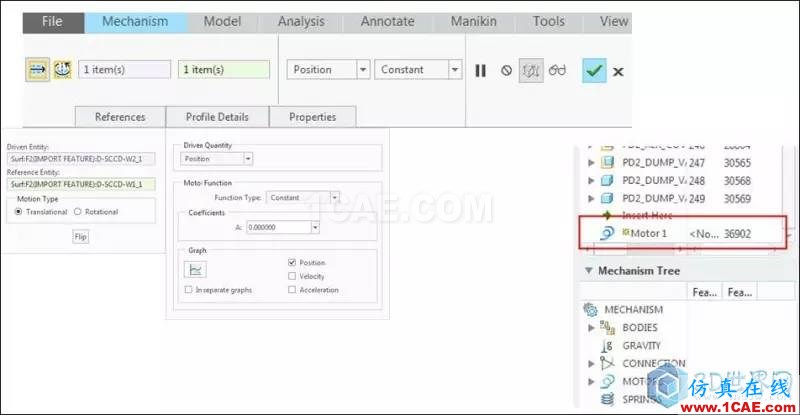Viewport: 800px width, 415px height.
Task: Switch to the View ribbon tab
Action: tap(613, 22)
